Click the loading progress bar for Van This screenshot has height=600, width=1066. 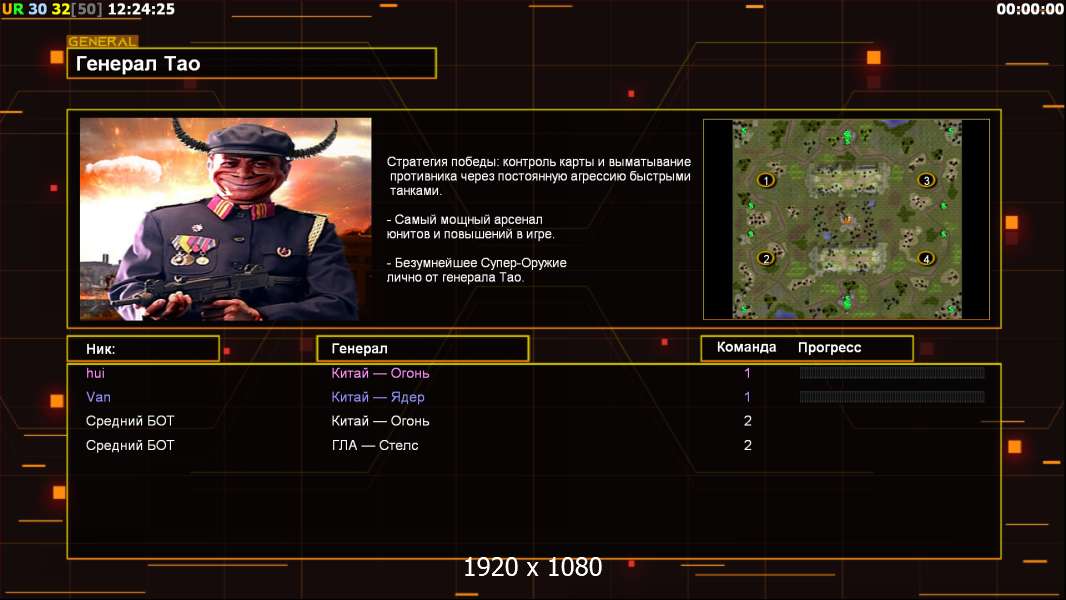[892, 397]
